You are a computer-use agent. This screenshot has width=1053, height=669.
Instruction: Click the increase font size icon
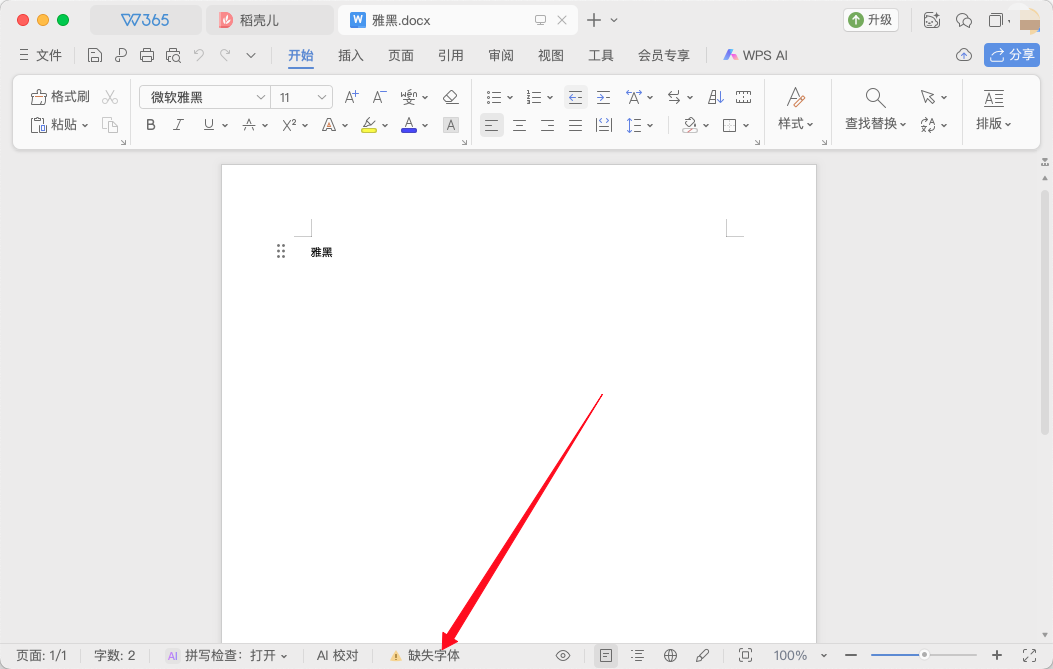click(x=351, y=97)
